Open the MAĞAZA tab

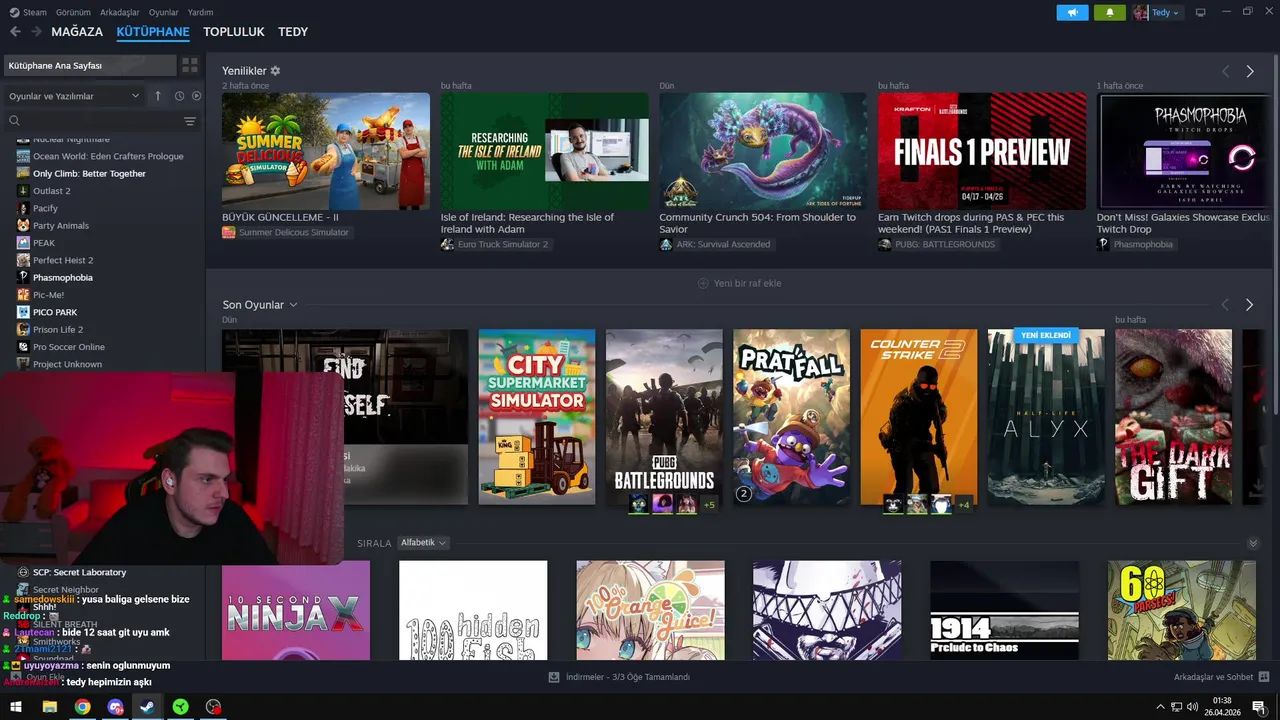[77, 32]
